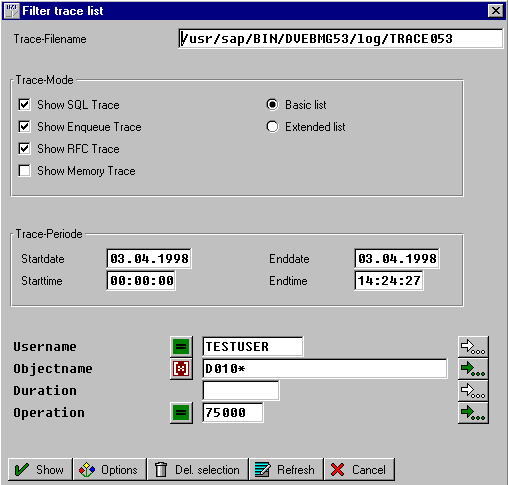Click the green equals icon beside Operation
This screenshot has width=508, height=485.
(x=181, y=413)
